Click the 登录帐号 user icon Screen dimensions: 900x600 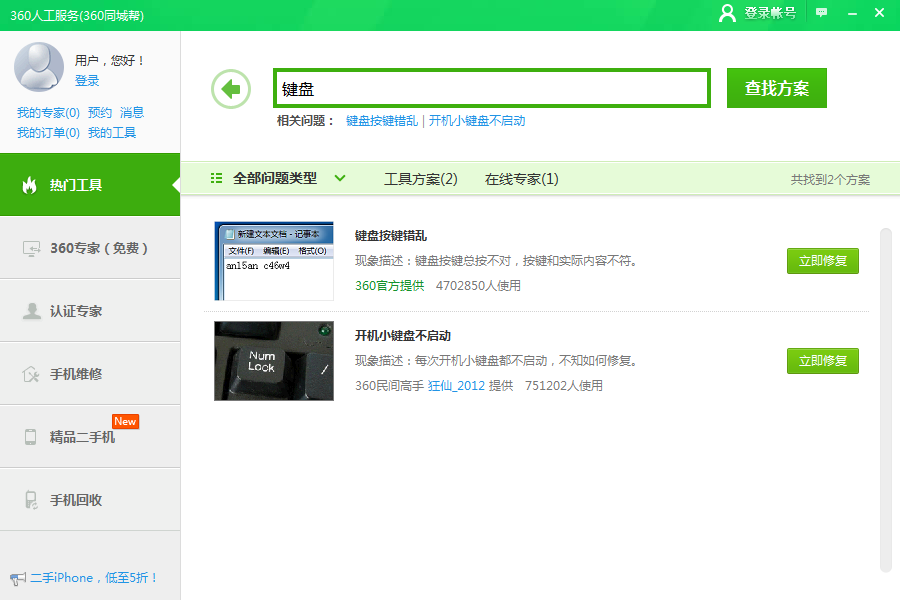click(728, 13)
